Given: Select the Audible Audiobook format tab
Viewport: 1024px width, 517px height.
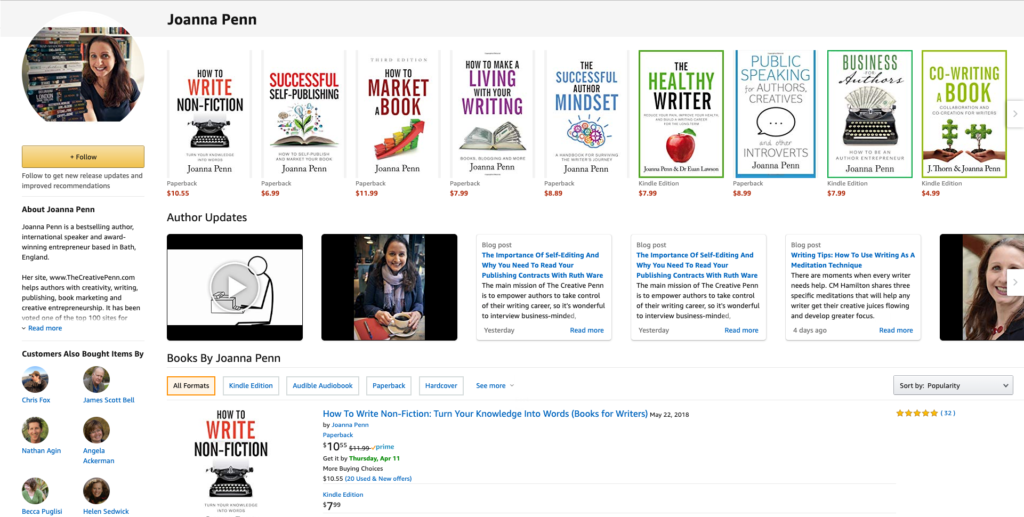Looking at the screenshot, I should [323, 386].
